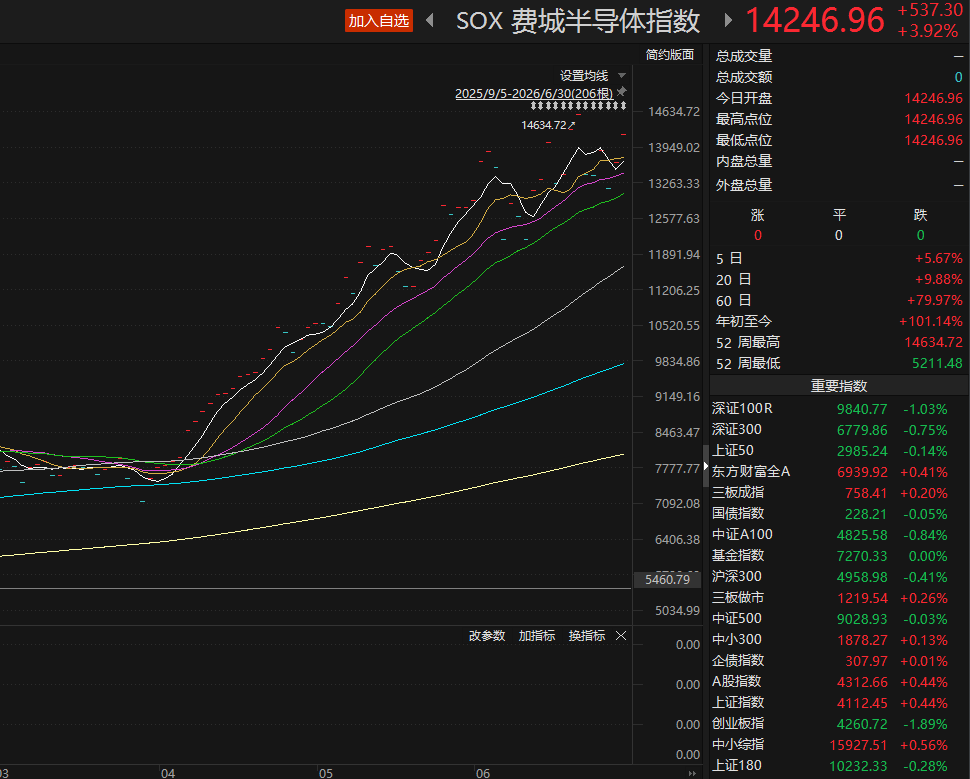970x779 pixels.
Task: Click 加入自选 to add to watchlist
Action: coord(379,20)
